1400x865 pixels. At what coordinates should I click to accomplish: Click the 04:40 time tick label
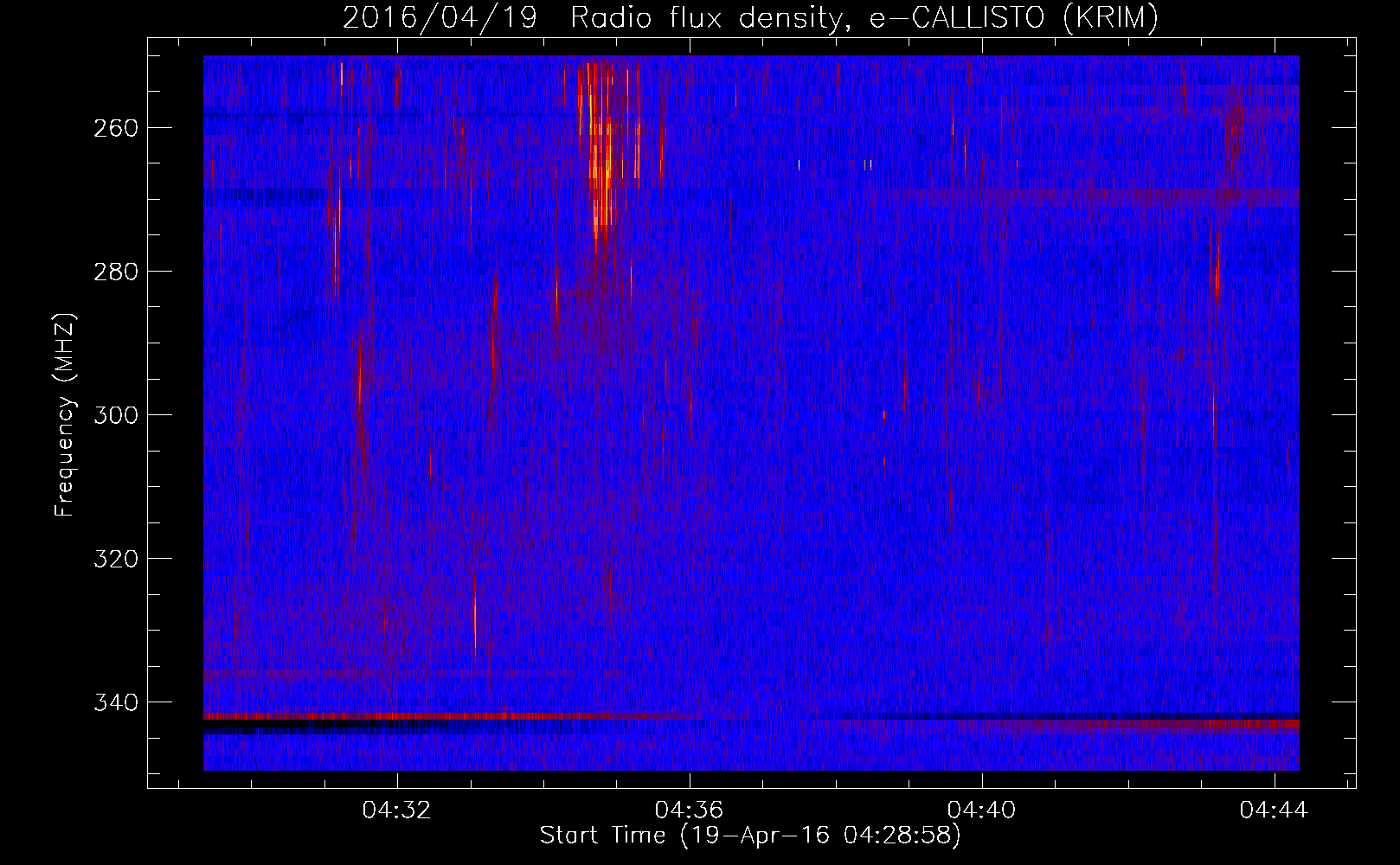pos(982,811)
